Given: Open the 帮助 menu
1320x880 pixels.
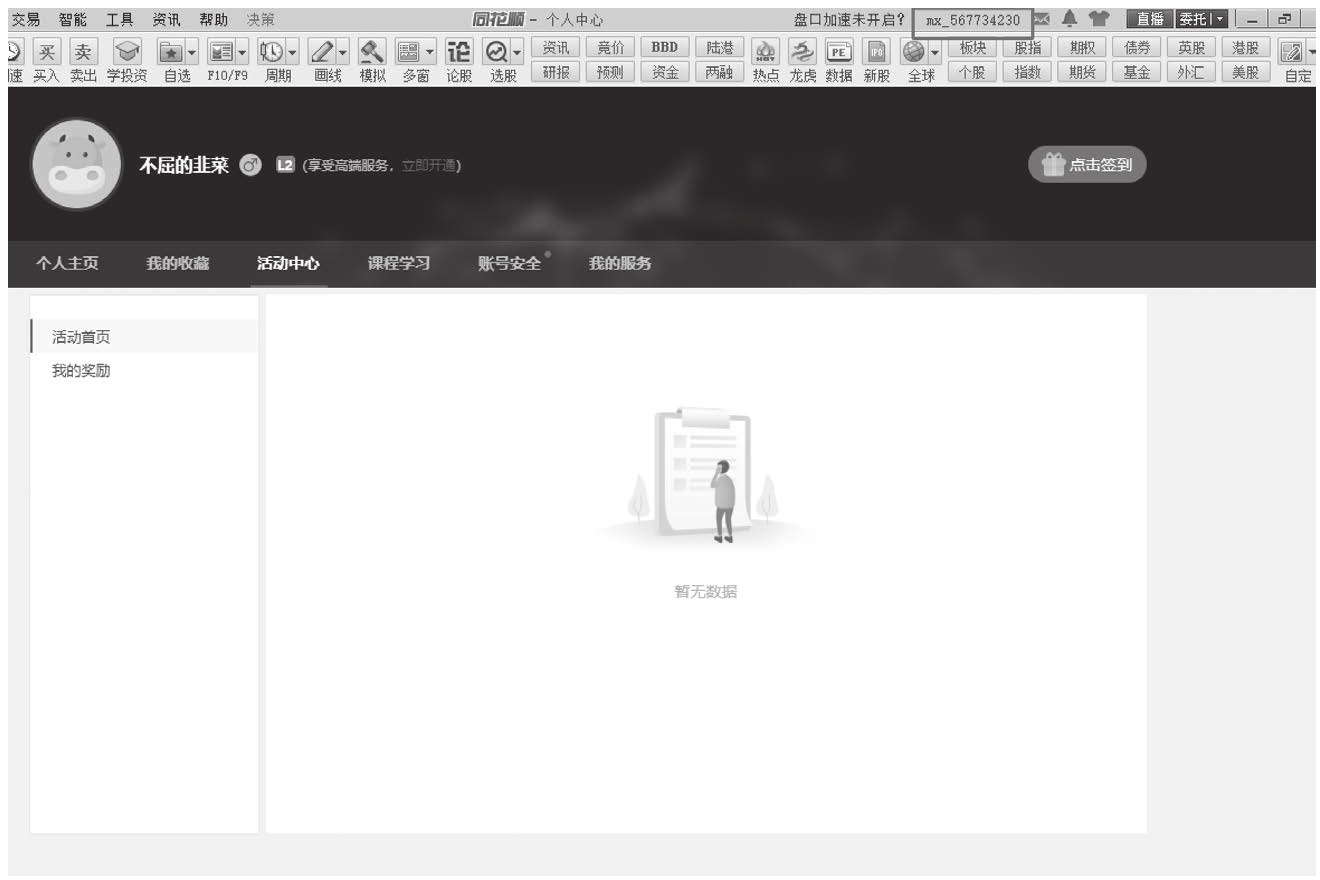Looking at the screenshot, I should click(x=214, y=19).
